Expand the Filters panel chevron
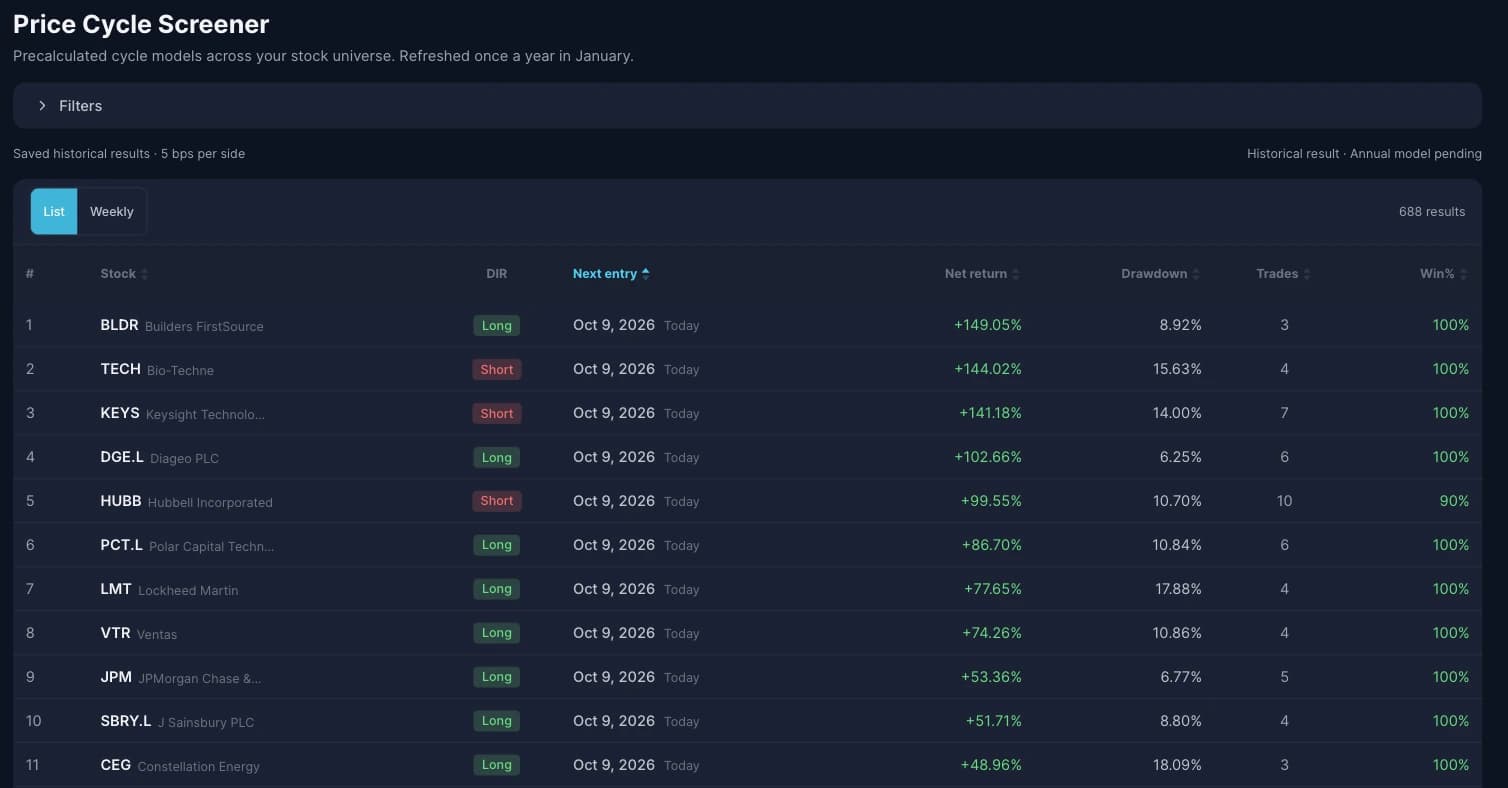Screen dimensions: 1508x788 pos(42,105)
